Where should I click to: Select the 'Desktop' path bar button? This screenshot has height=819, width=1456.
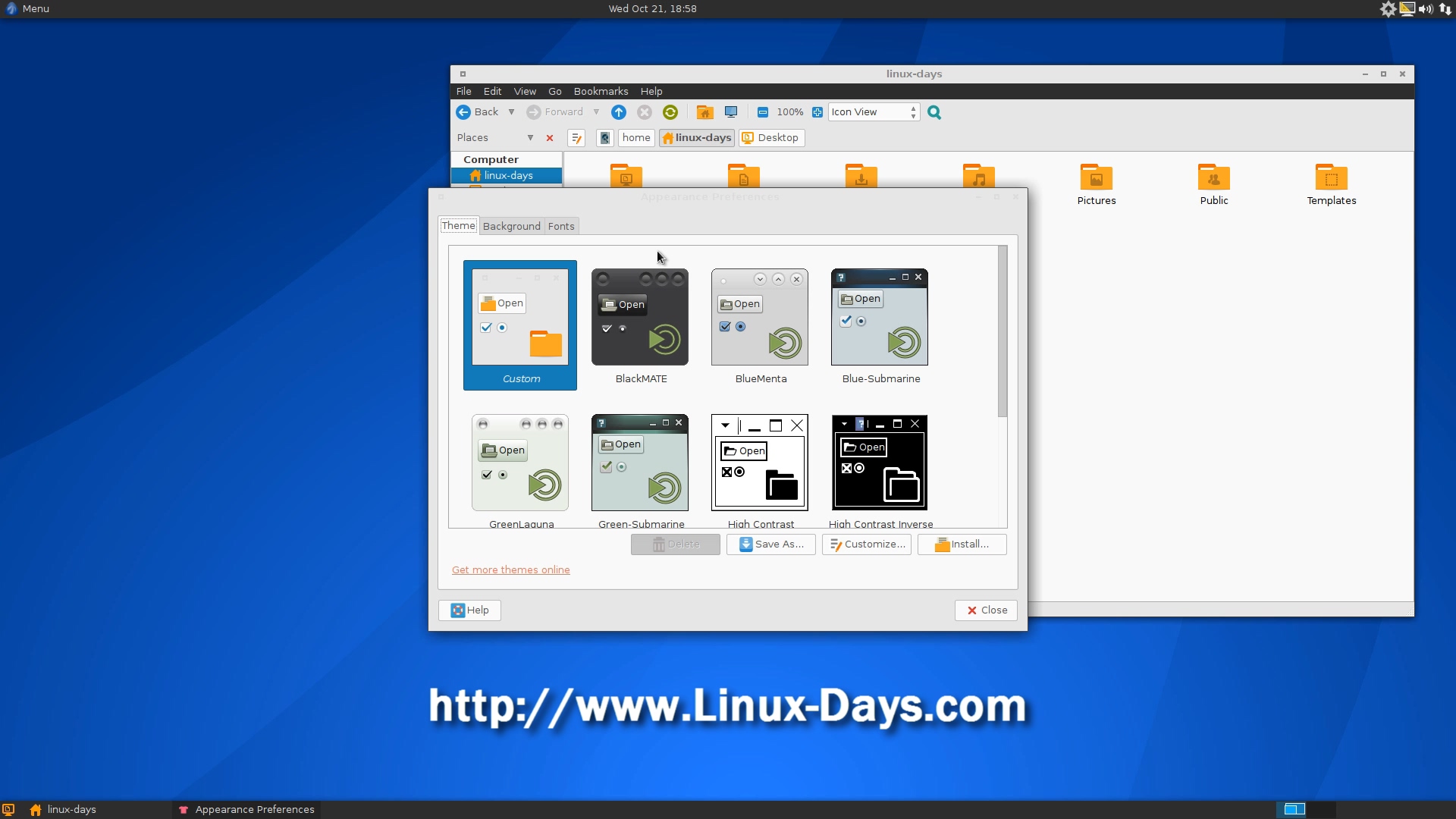coord(771,138)
